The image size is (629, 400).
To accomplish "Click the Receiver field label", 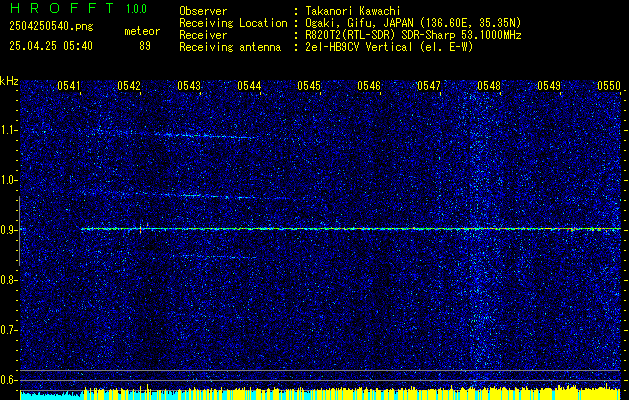I will point(203,35).
